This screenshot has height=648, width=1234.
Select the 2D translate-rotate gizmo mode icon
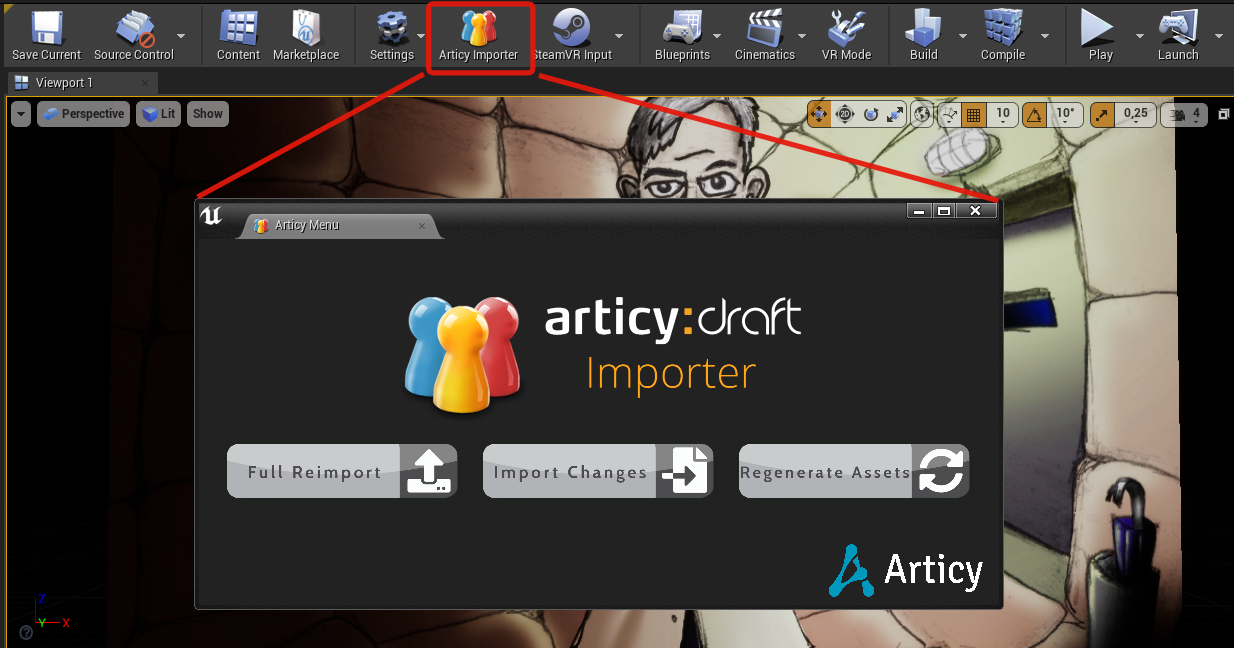tap(845, 114)
